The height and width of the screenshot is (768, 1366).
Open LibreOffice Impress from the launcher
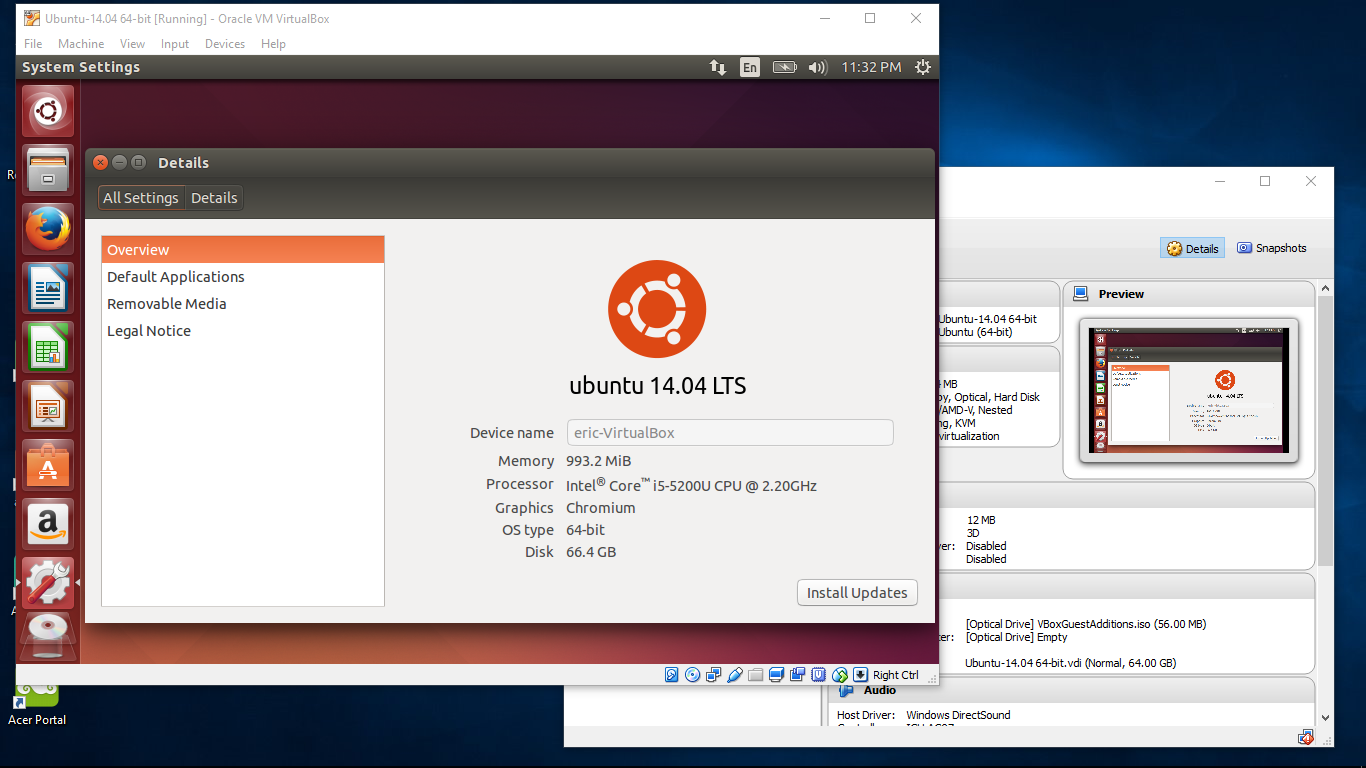point(48,406)
